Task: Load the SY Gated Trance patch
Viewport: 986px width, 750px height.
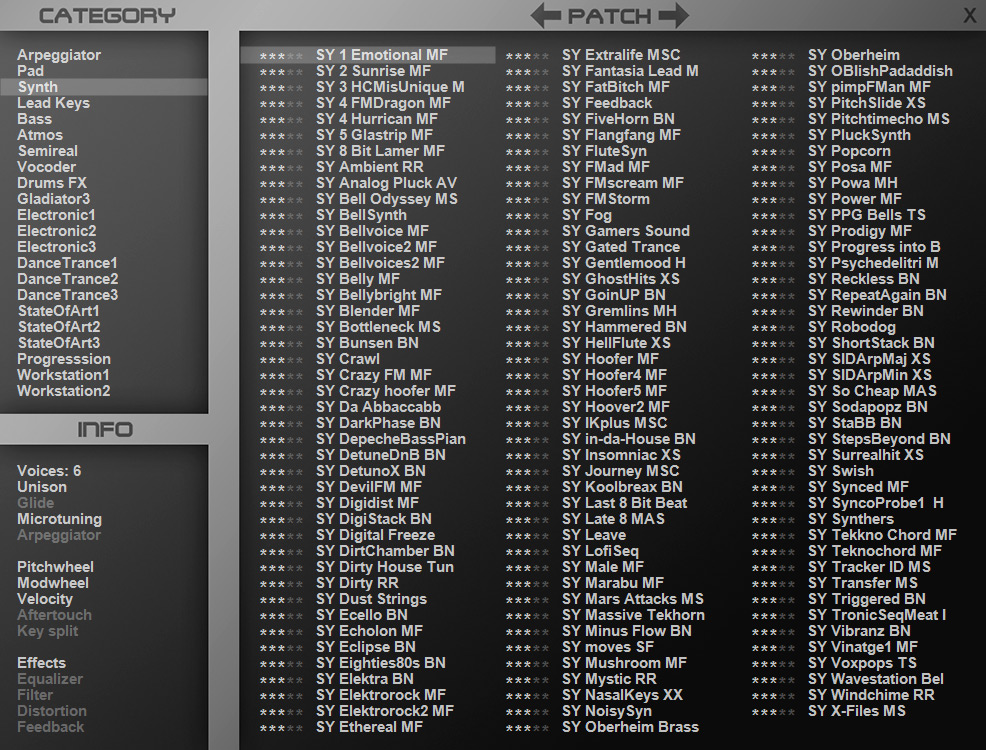Action: click(620, 247)
